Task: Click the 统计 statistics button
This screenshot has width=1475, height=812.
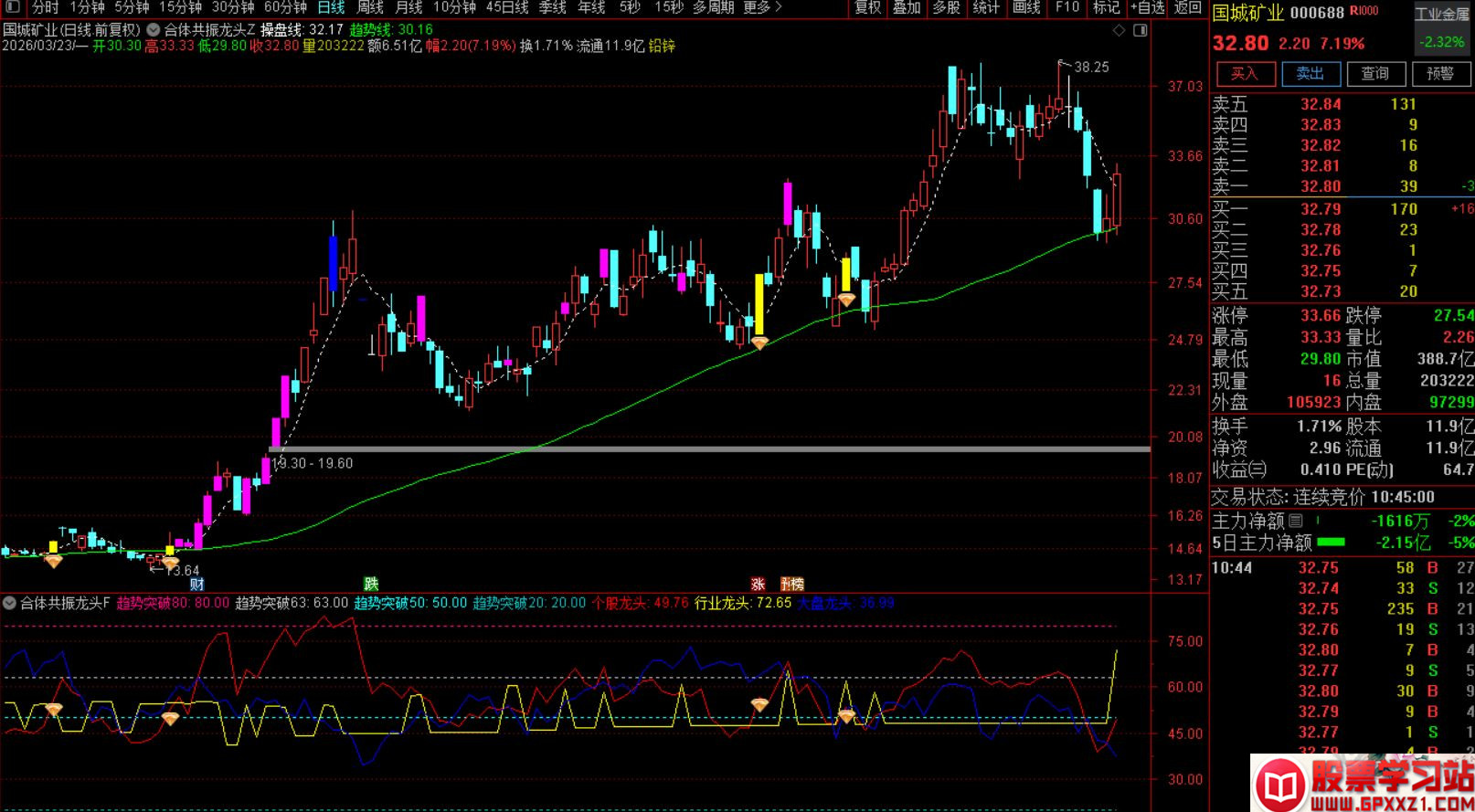Action: pos(985,7)
